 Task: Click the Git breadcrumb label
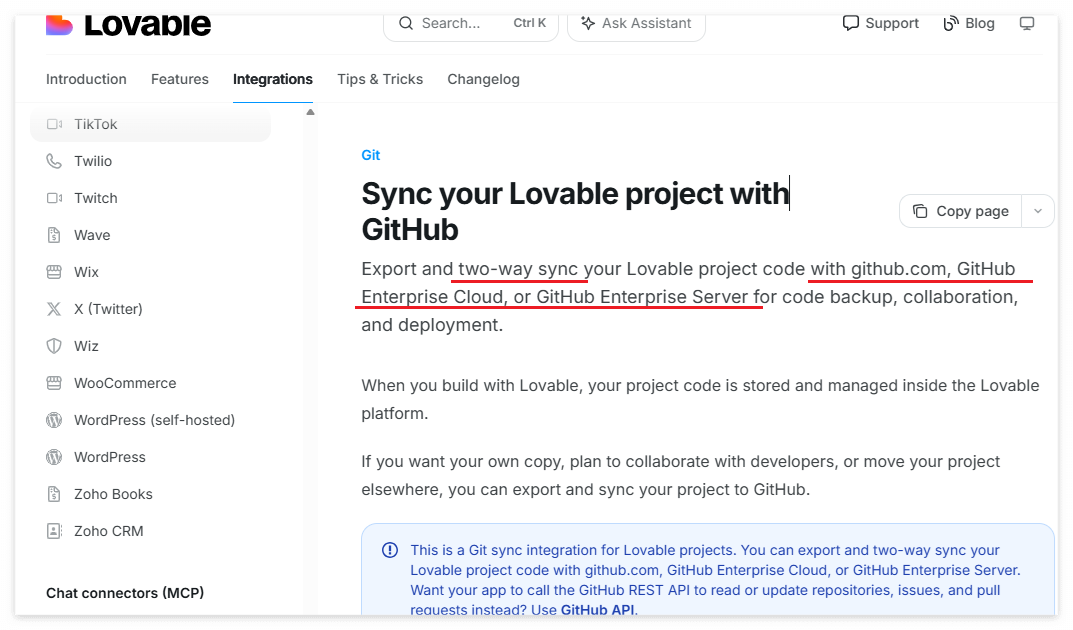point(371,155)
